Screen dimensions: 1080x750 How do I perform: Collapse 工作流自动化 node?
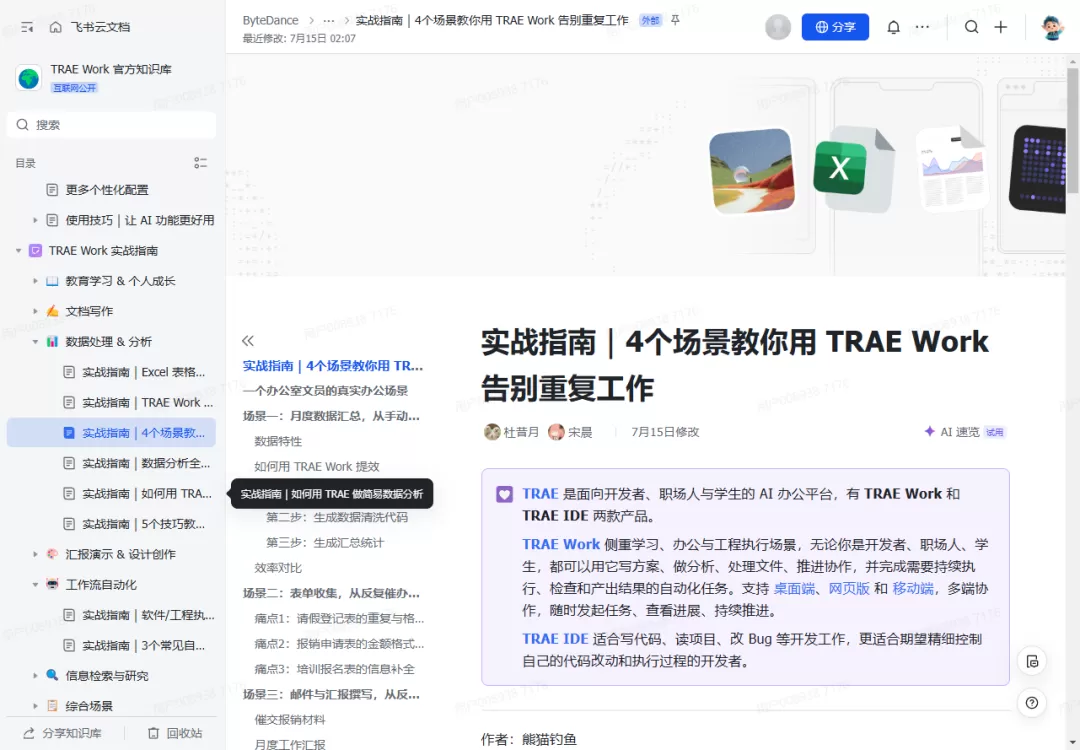pyautogui.click(x=35, y=585)
